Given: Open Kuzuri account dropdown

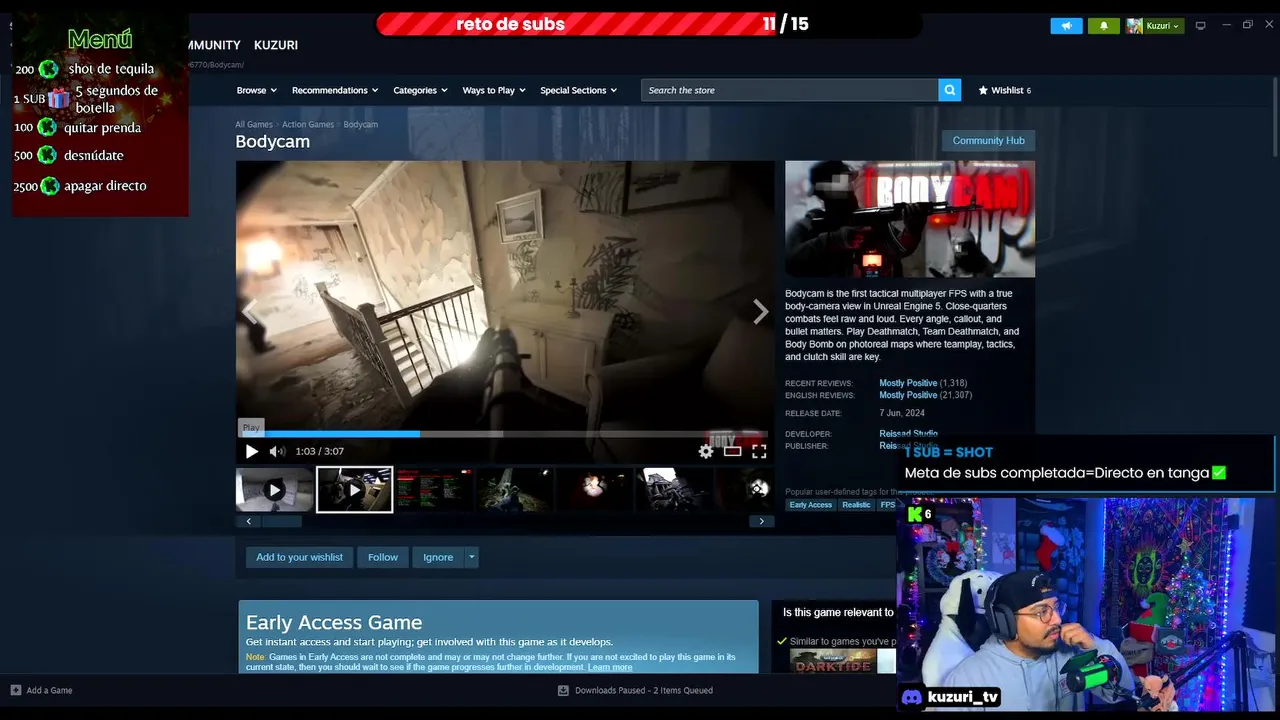Looking at the screenshot, I should 1155,26.
